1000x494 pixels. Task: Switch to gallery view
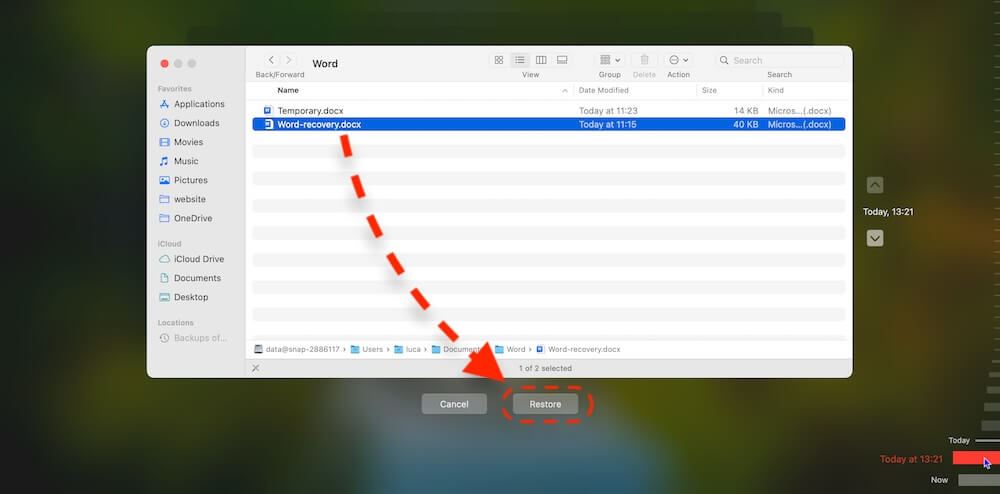click(x=562, y=60)
